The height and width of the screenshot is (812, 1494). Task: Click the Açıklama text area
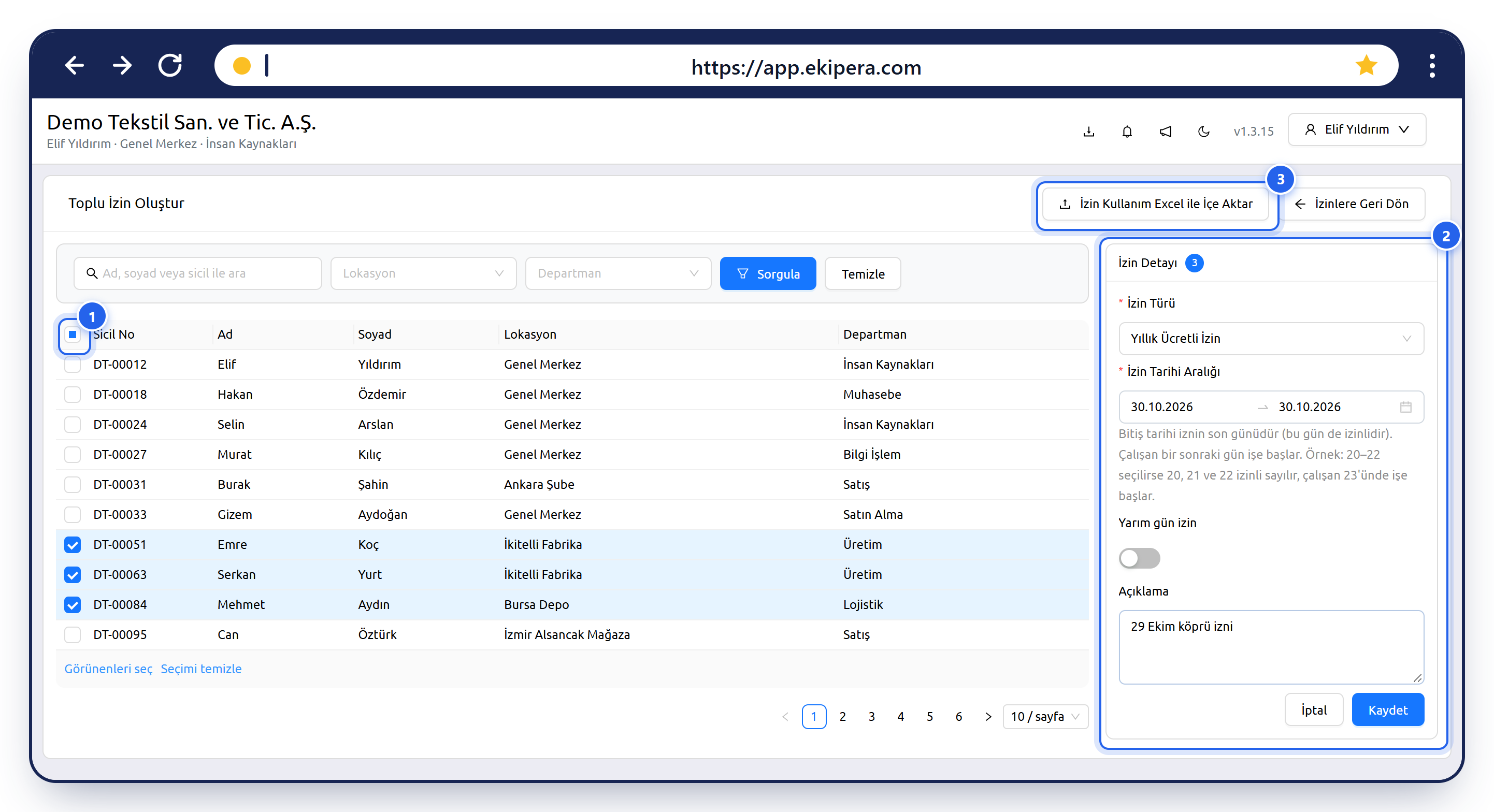(1271, 647)
